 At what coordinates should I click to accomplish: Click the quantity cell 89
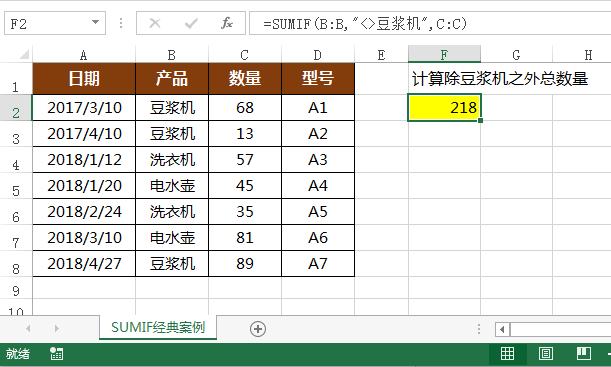[245, 264]
